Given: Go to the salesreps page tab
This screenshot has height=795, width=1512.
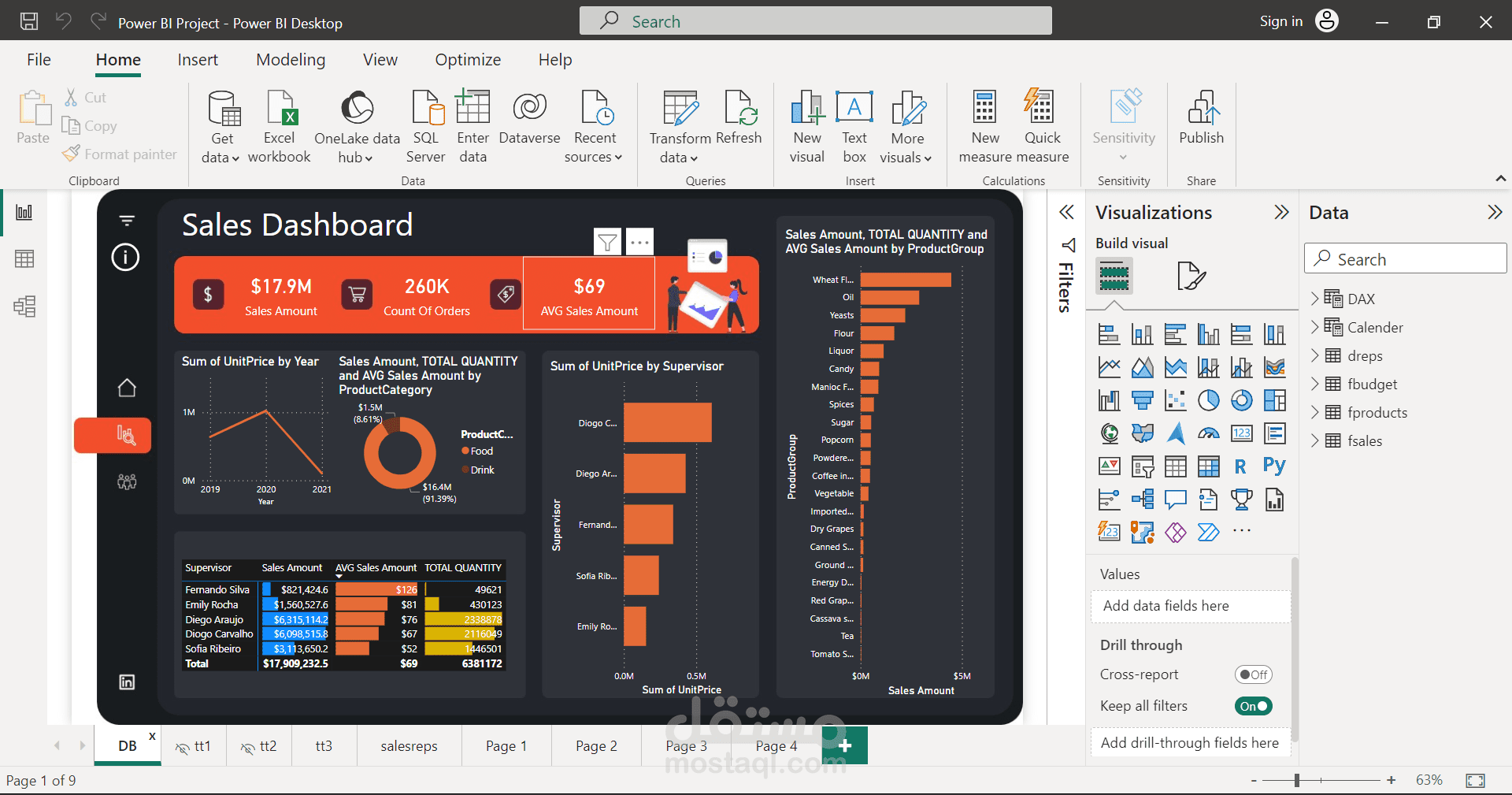Looking at the screenshot, I should pyautogui.click(x=409, y=746).
